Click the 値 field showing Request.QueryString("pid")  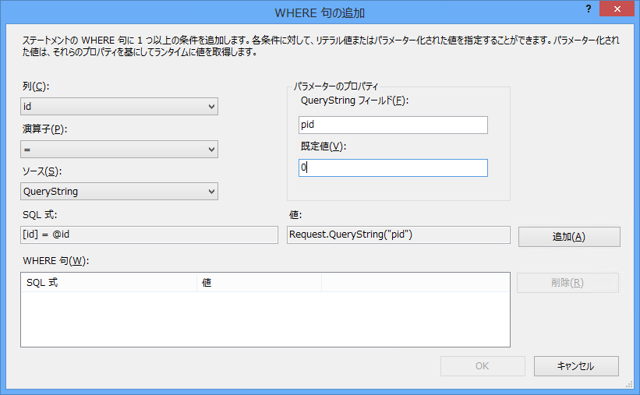click(398, 235)
